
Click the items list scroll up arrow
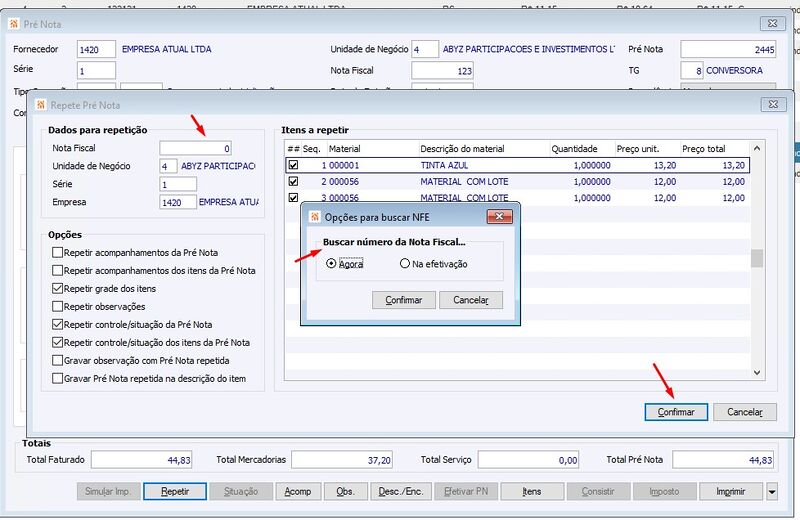[x=757, y=148]
